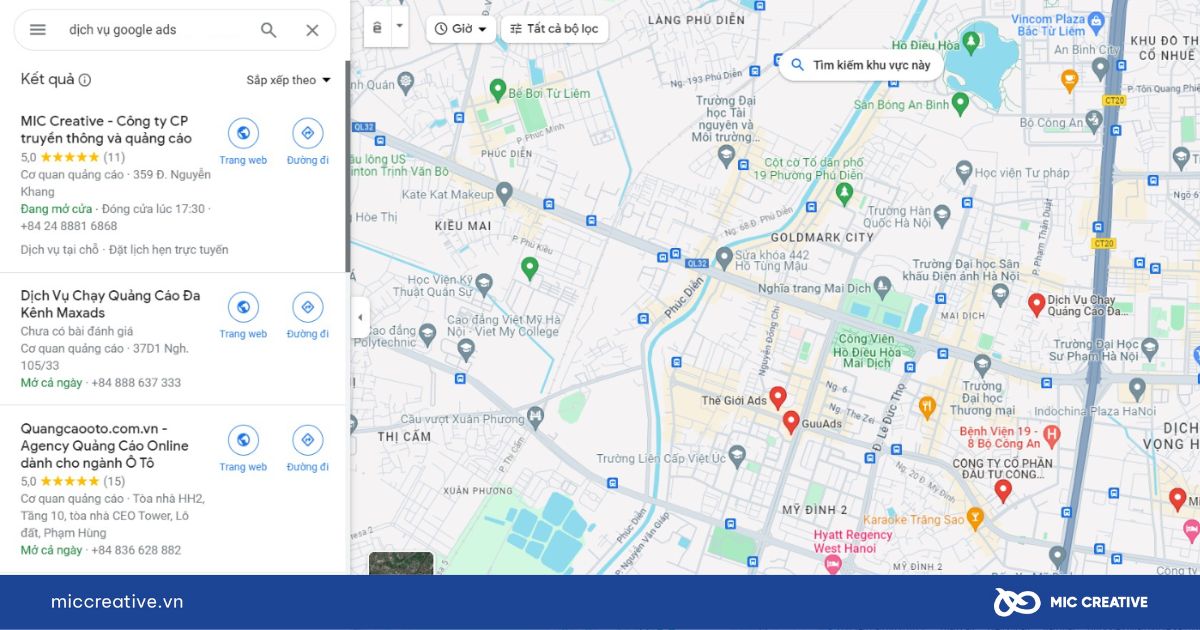This screenshot has width=1200, height=630.
Task: Open 'Quangcaooto.com.vn - Agency Quảng Cáo Online' result
Action: click(x=104, y=445)
